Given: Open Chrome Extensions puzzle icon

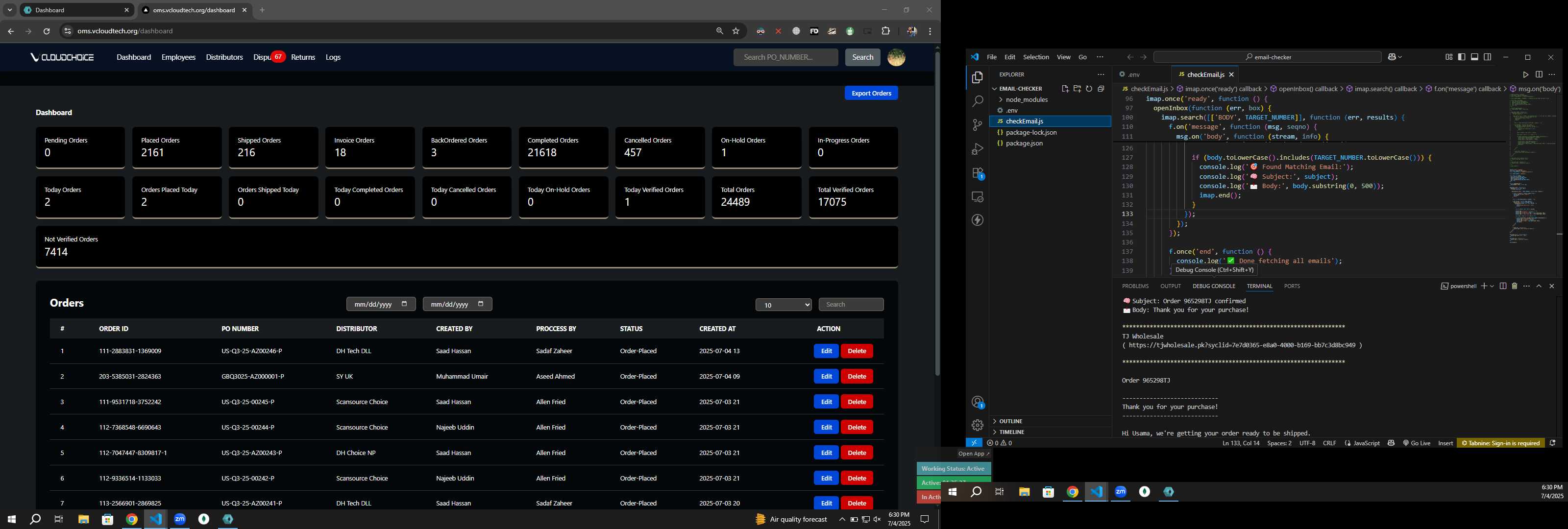Looking at the screenshot, I should tap(885, 31).
